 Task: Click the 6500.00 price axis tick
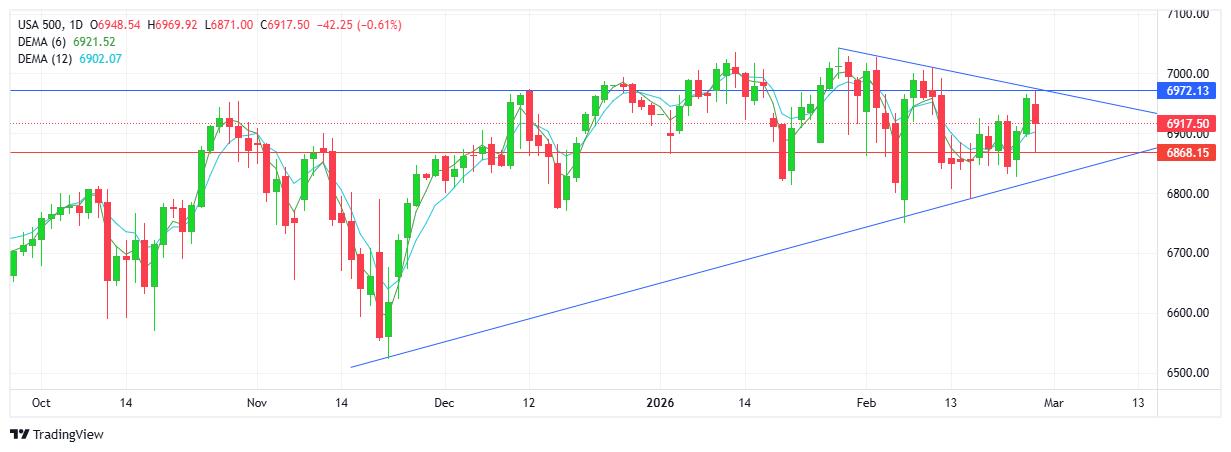point(1190,373)
